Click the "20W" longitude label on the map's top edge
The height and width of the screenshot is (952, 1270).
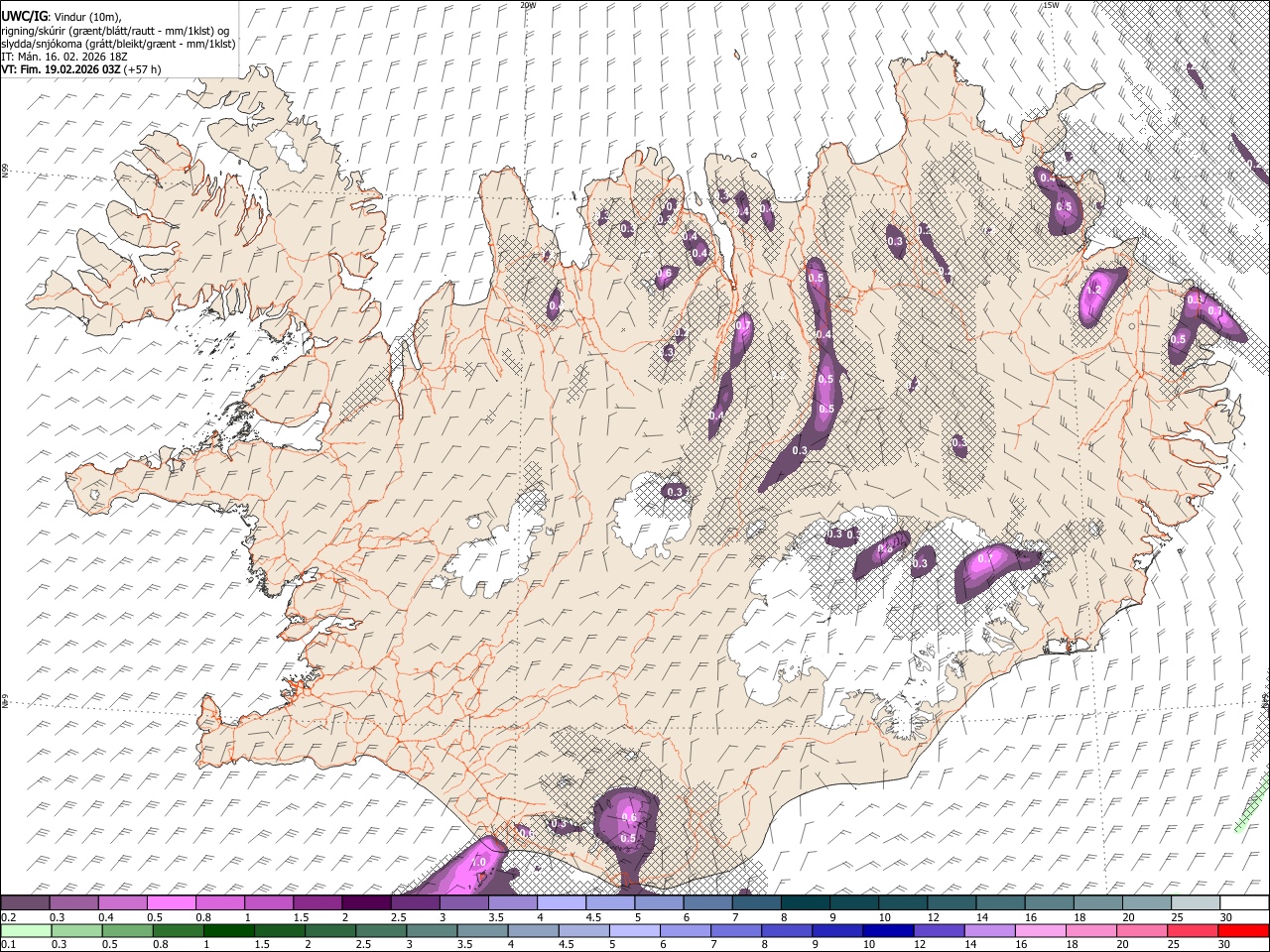pos(528,5)
